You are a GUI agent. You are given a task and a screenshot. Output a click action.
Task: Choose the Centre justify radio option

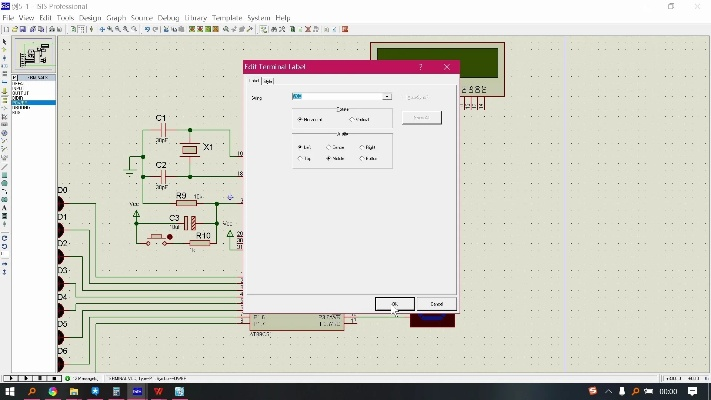[329, 147]
